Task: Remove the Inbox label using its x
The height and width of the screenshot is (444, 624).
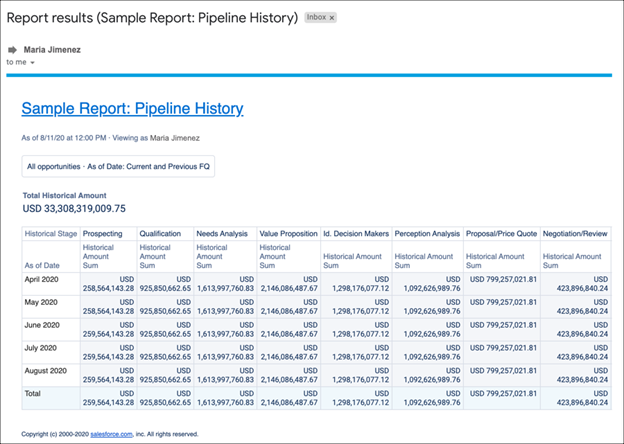Action: pyautogui.click(x=332, y=18)
